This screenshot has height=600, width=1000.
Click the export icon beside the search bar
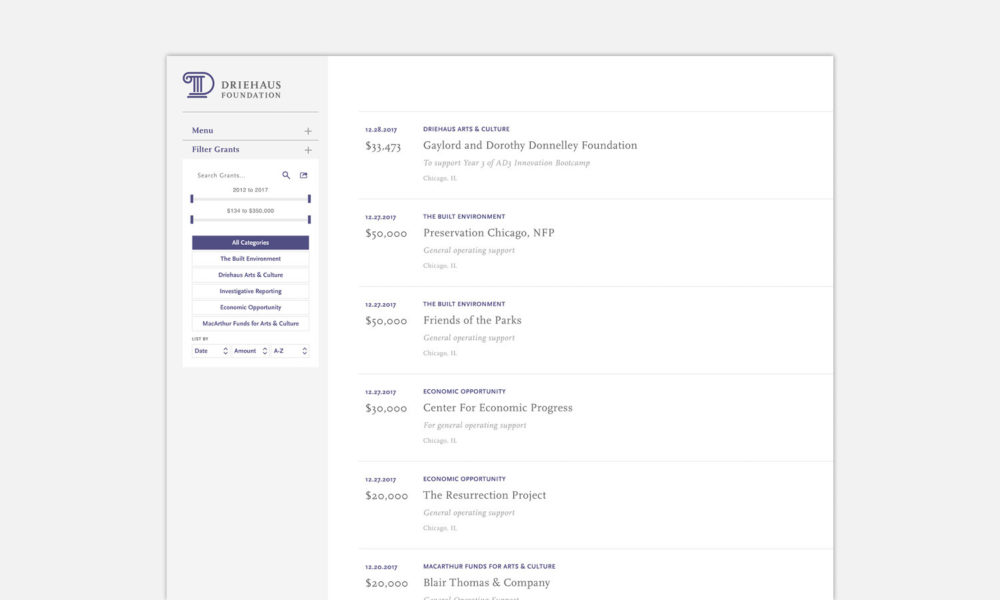coord(303,174)
